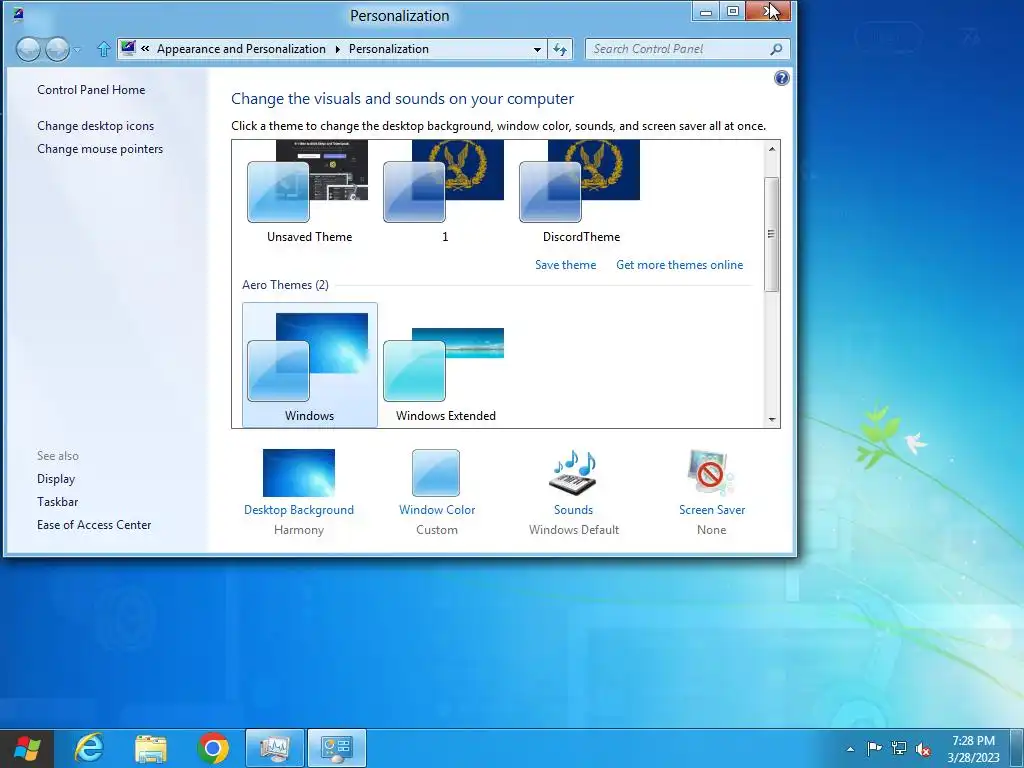Click the Personalization window title icon
Viewport: 1024px width, 768px height.
[x=18, y=14]
